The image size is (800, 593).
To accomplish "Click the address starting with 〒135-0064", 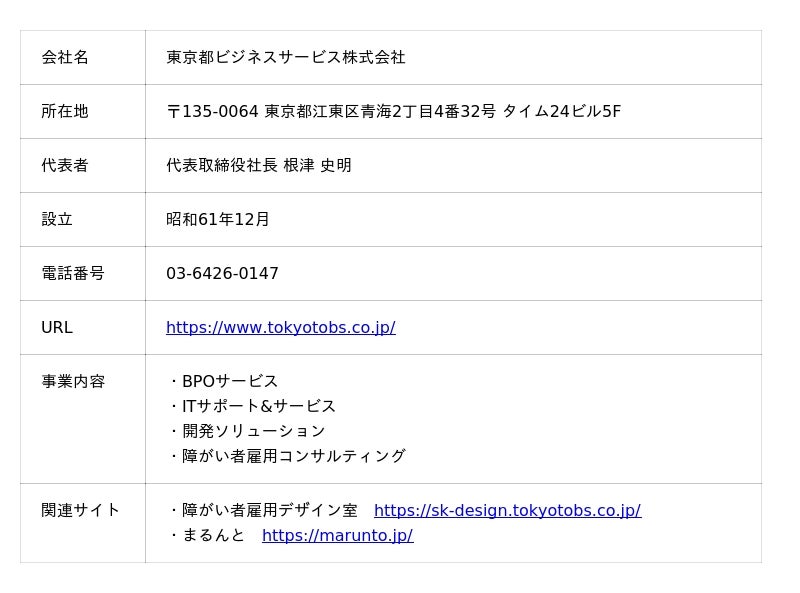I will [393, 112].
